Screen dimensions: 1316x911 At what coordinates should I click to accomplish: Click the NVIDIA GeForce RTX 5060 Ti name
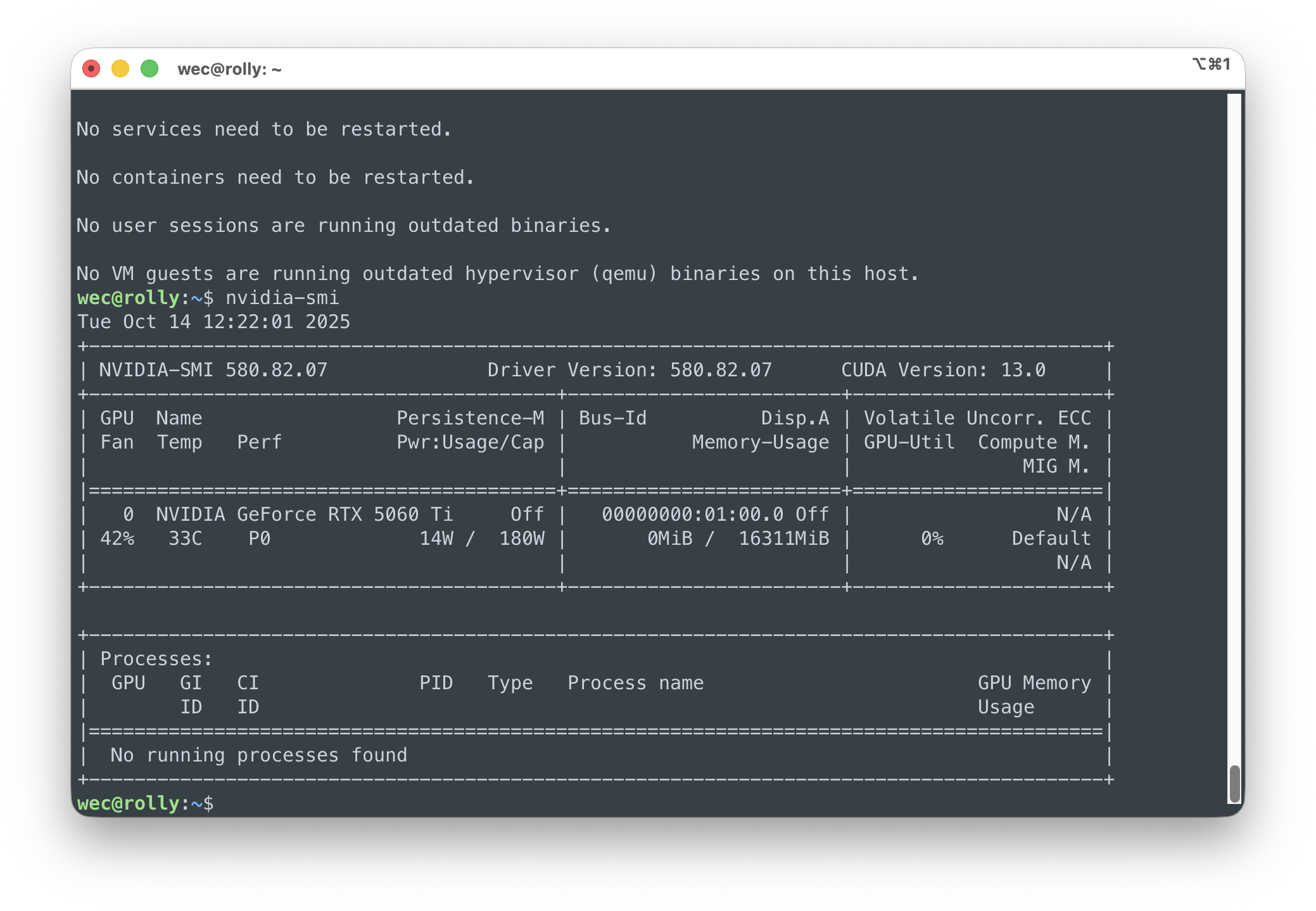[304, 514]
